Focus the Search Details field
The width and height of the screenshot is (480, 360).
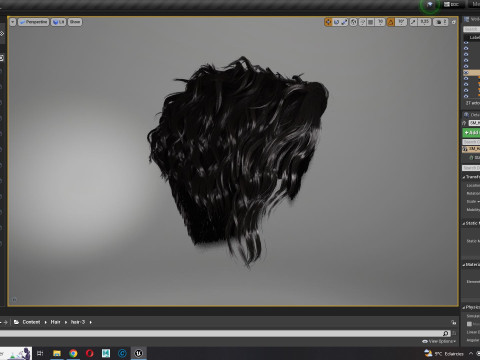click(x=471, y=168)
